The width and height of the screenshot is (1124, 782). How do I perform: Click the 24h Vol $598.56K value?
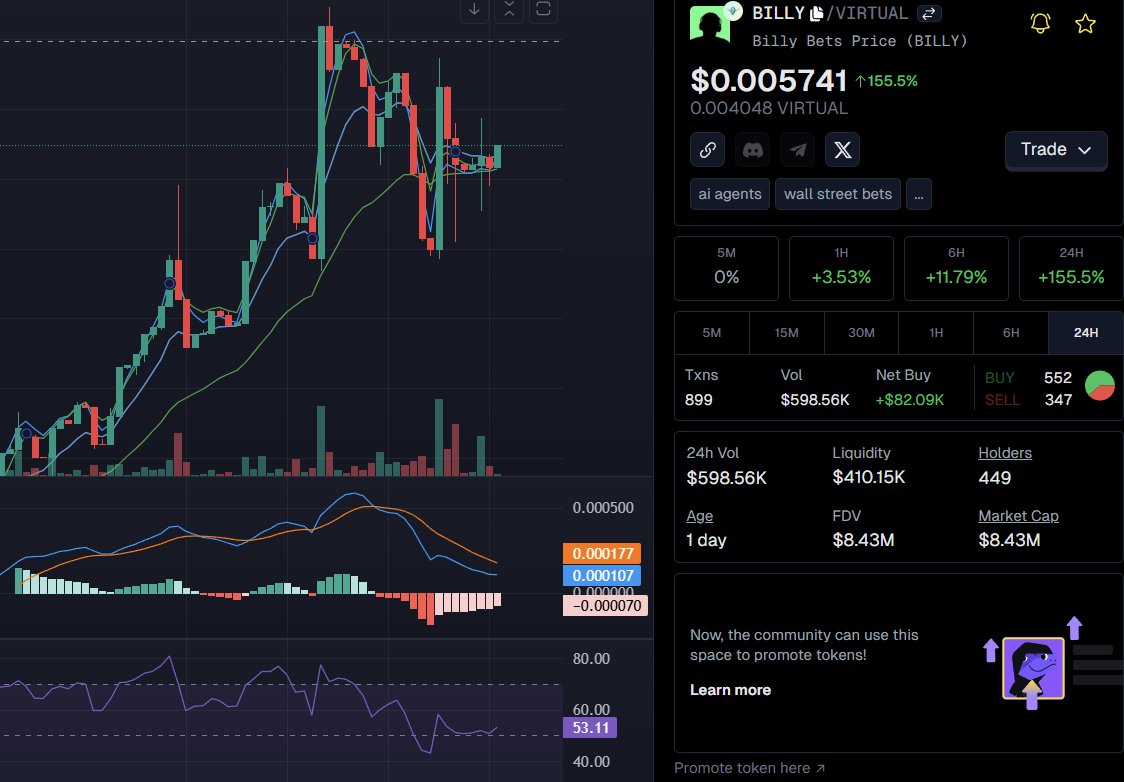click(726, 477)
